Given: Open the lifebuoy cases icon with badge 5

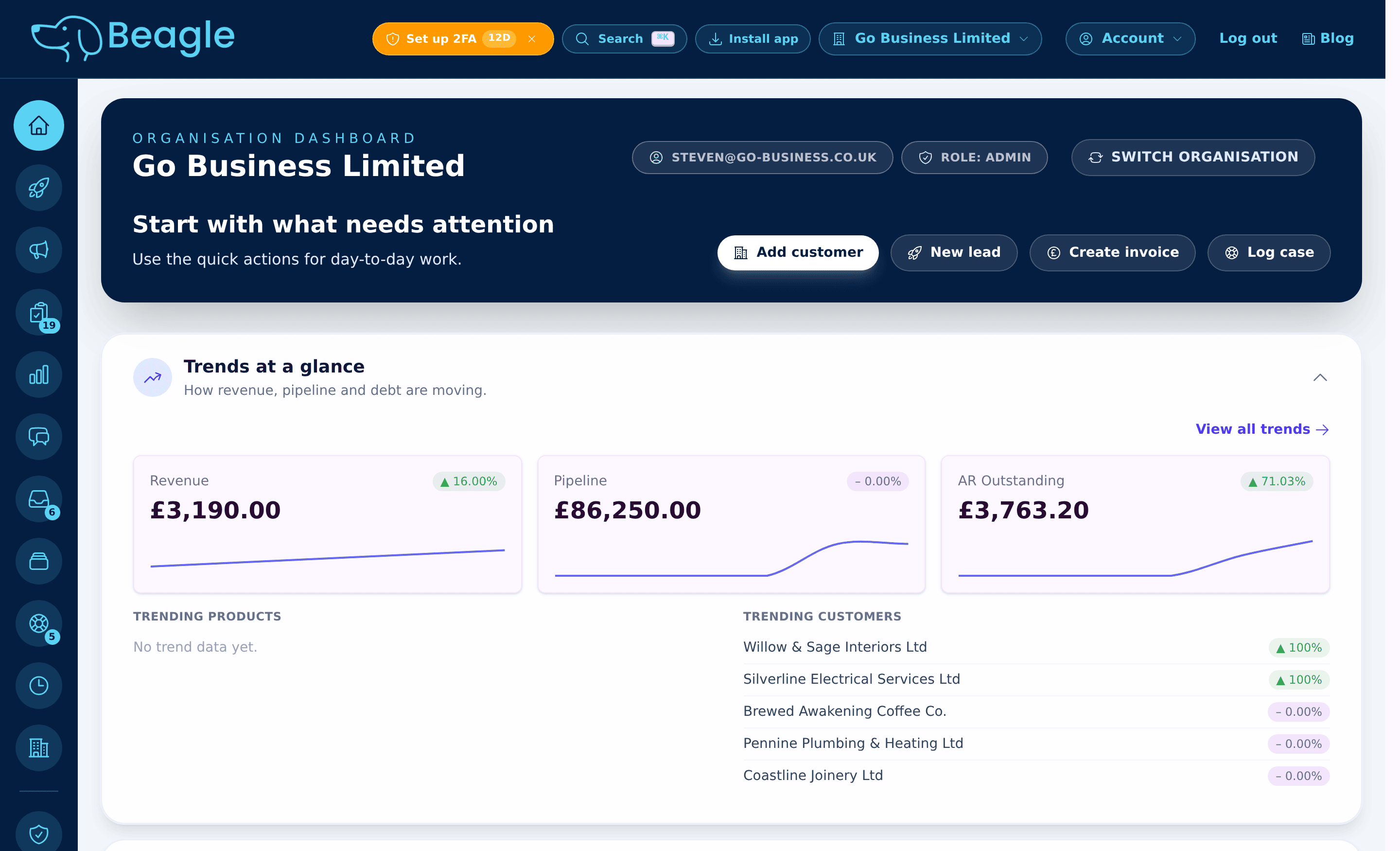Looking at the screenshot, I should 38,623.
